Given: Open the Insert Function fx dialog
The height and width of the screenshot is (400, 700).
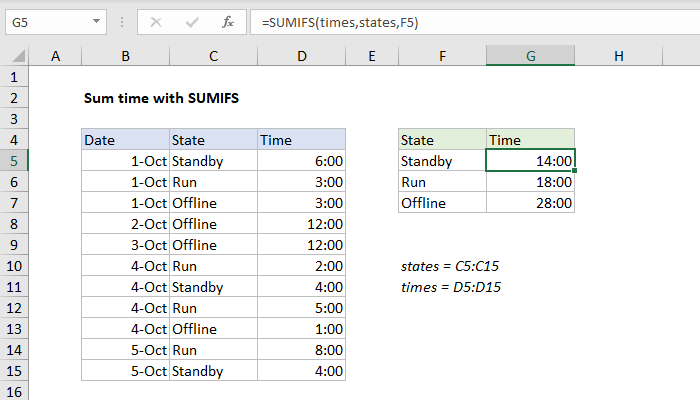Looking at the screenshot, I should pyautogui.click(x=227, y=20).
